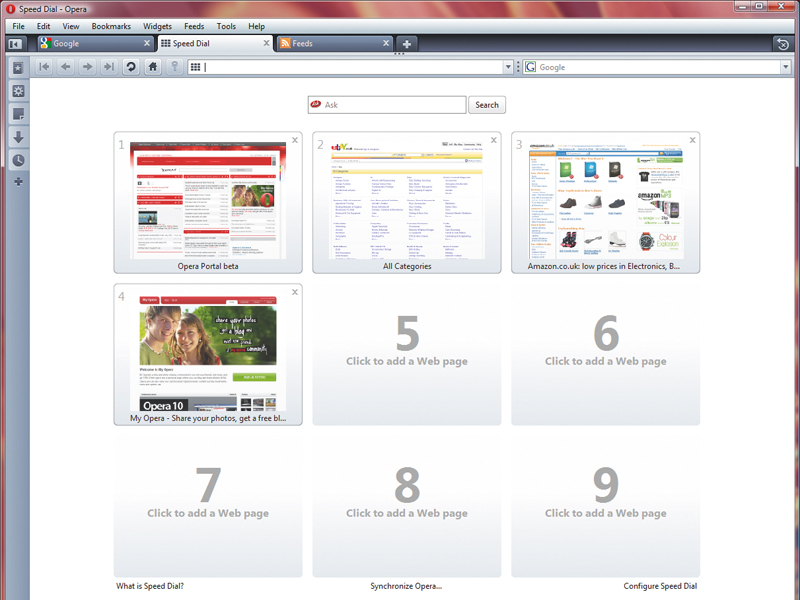
Task: Switch to the Feeds tab
Action: 335,43
